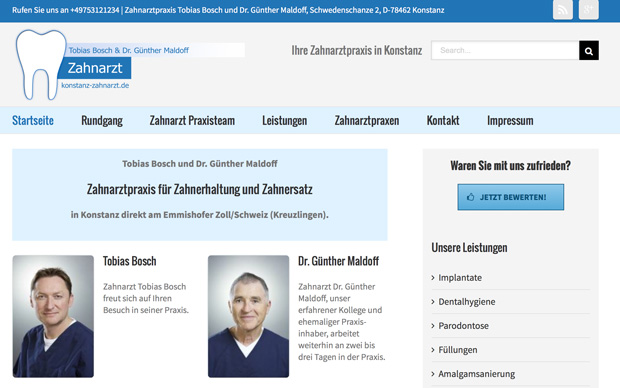Click the konstanz-zahnarzt.de logo text
Image resolution: width=620 pixels, height=388 pixels.
click(95, 85)
